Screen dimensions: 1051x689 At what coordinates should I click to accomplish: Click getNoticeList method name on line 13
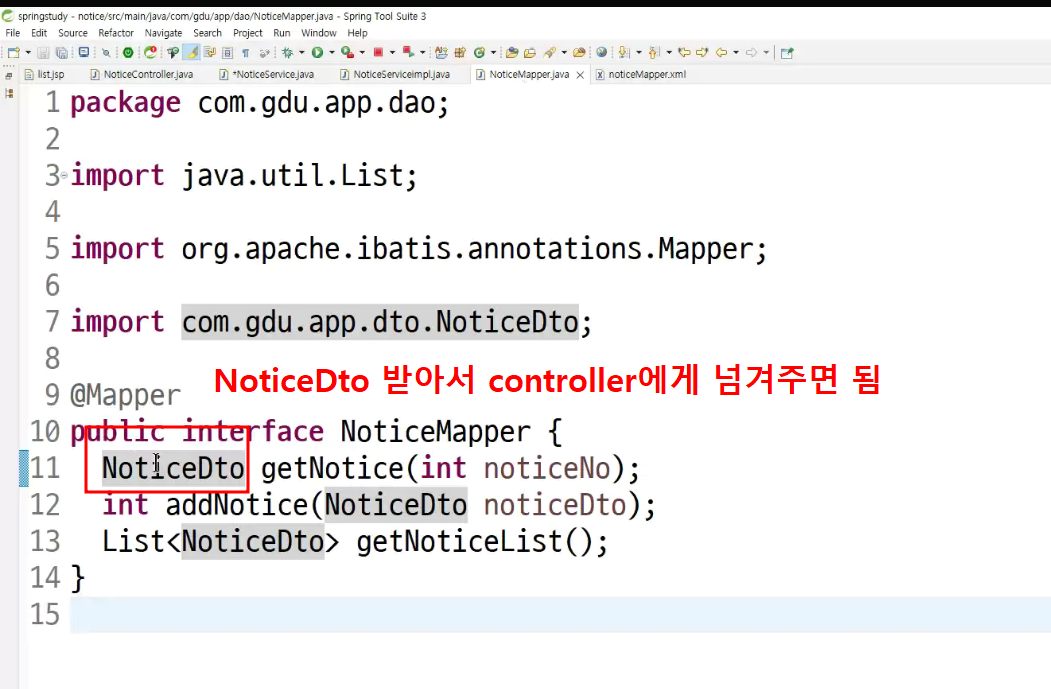point(459,542)
